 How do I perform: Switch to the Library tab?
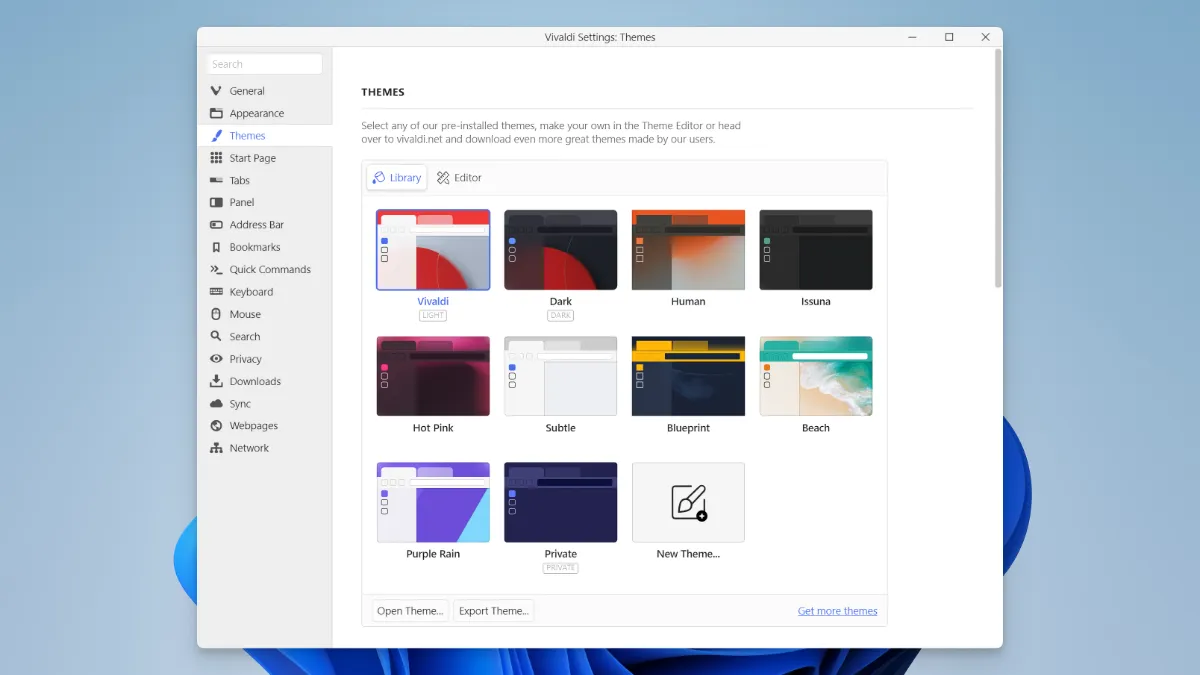pyautogui.click(x=397, y=178)
